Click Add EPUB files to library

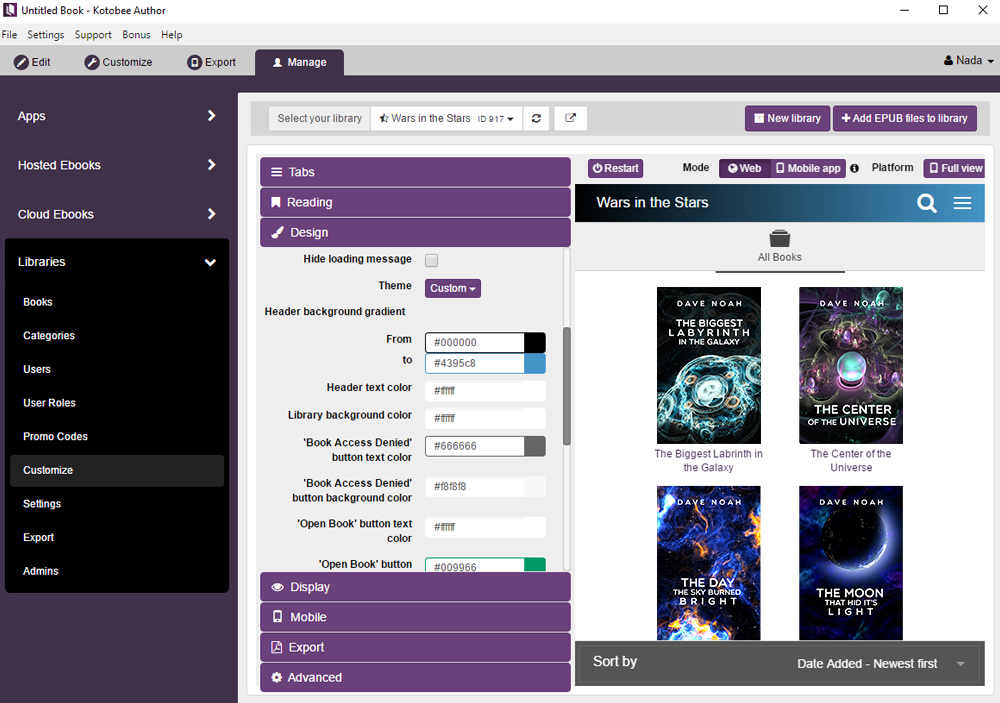pos(904,118)
